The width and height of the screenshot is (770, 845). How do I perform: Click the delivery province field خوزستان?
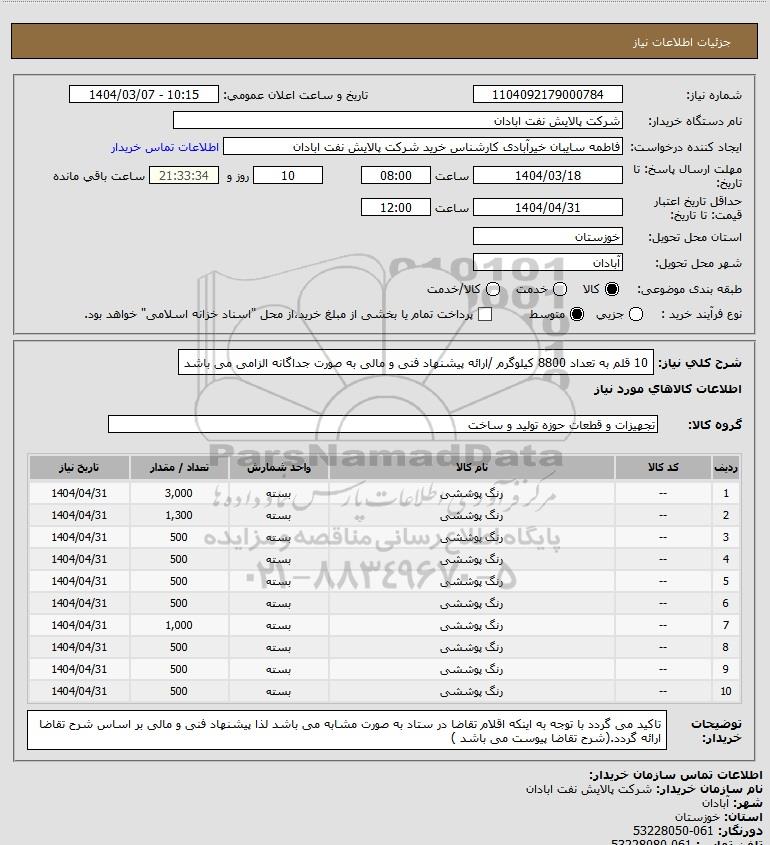coord(547,236)
